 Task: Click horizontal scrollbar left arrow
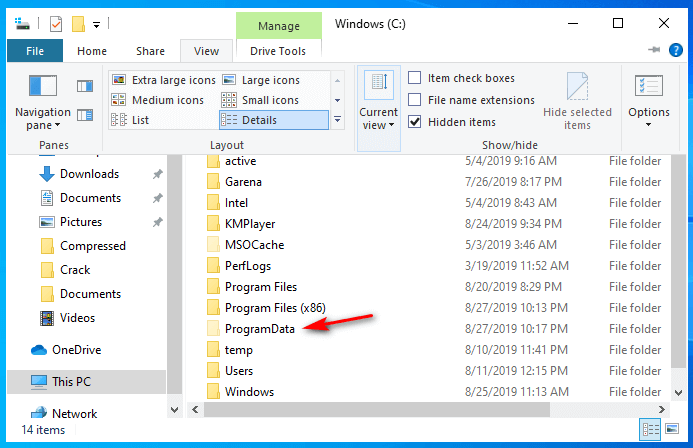tap(195, 410)
